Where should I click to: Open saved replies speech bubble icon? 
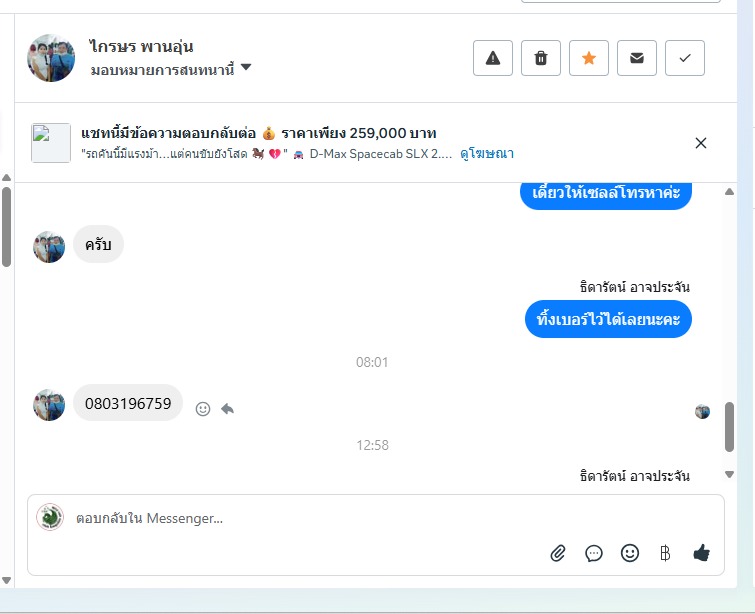tap(594, 553)
